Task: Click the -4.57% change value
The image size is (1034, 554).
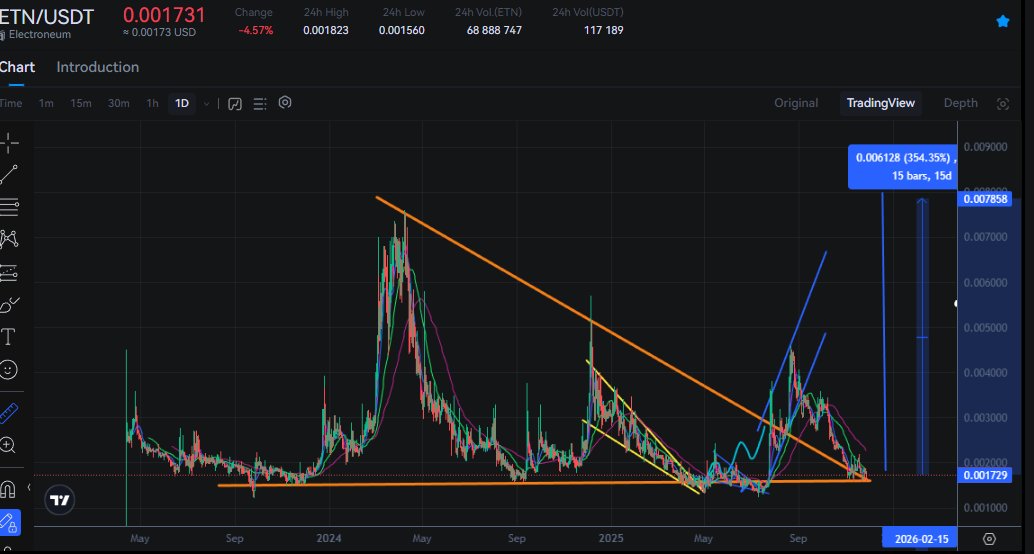Action: point(256,30)
